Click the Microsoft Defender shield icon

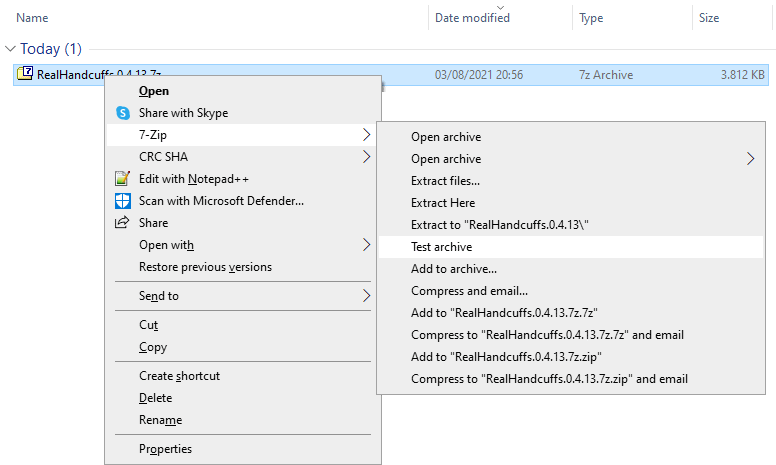123,201
